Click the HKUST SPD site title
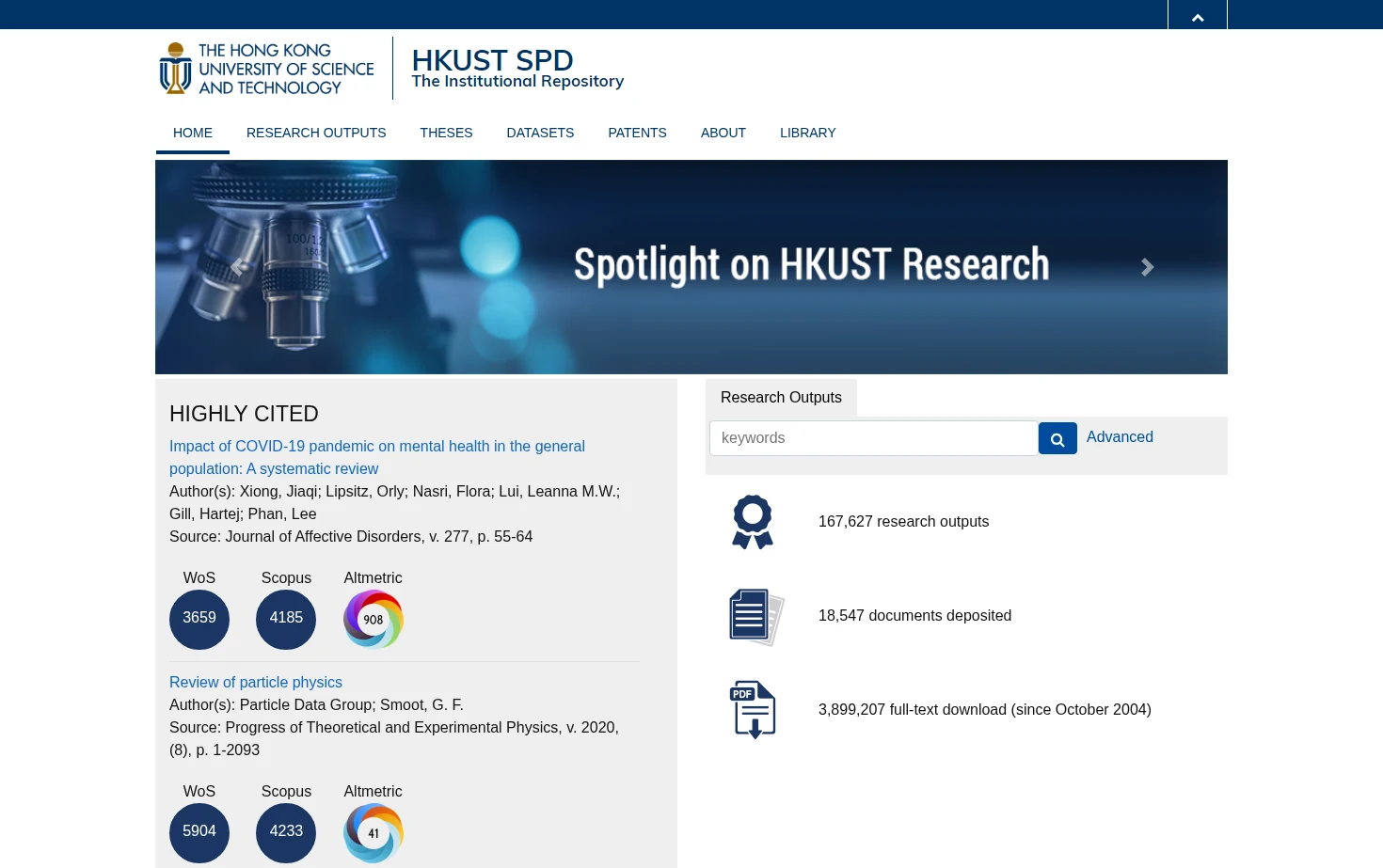This screenshot has width=1383, height=868. pos(492,60)
